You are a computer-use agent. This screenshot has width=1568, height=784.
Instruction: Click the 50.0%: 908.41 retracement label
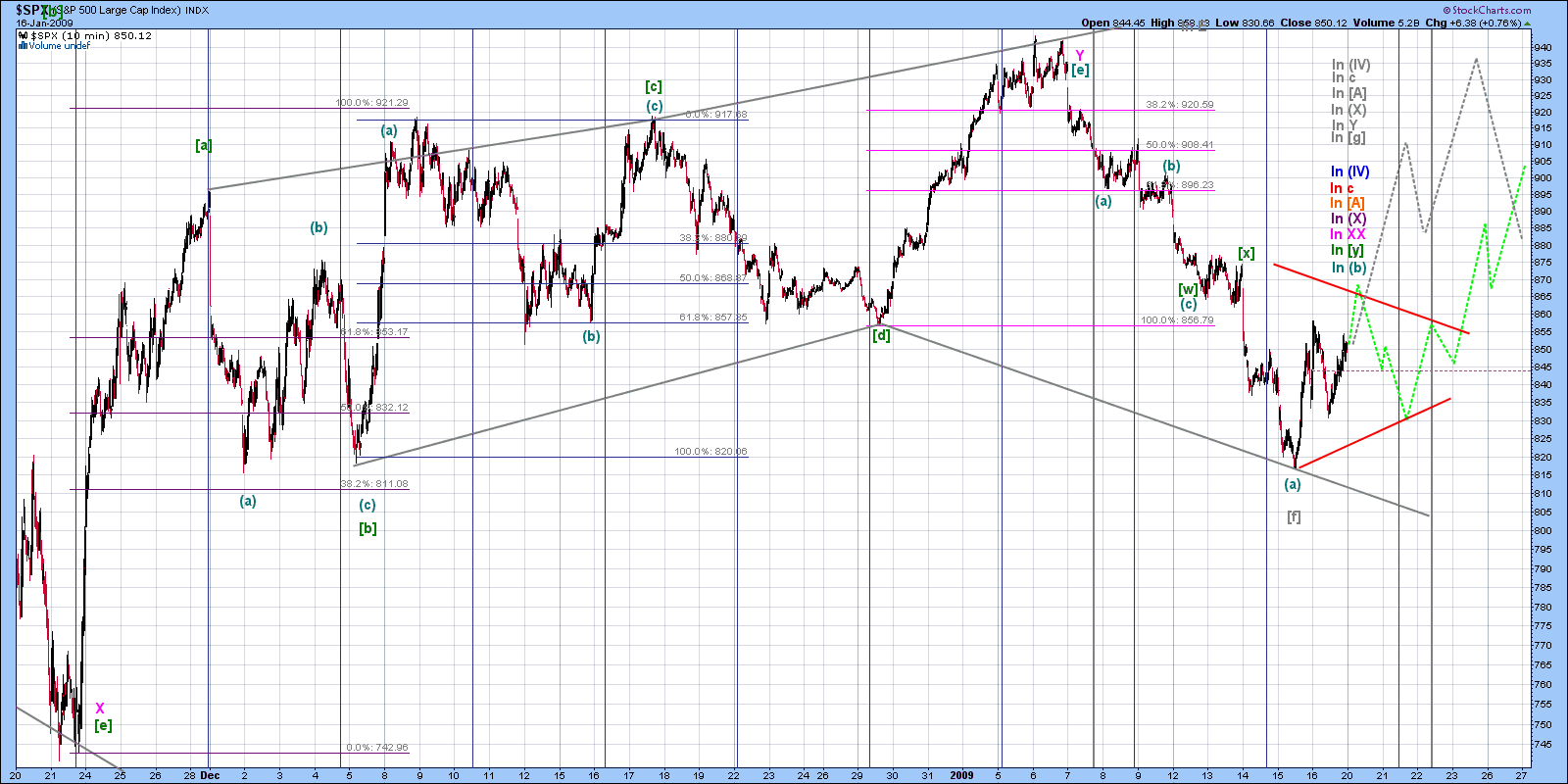(x=1180, y=145)
